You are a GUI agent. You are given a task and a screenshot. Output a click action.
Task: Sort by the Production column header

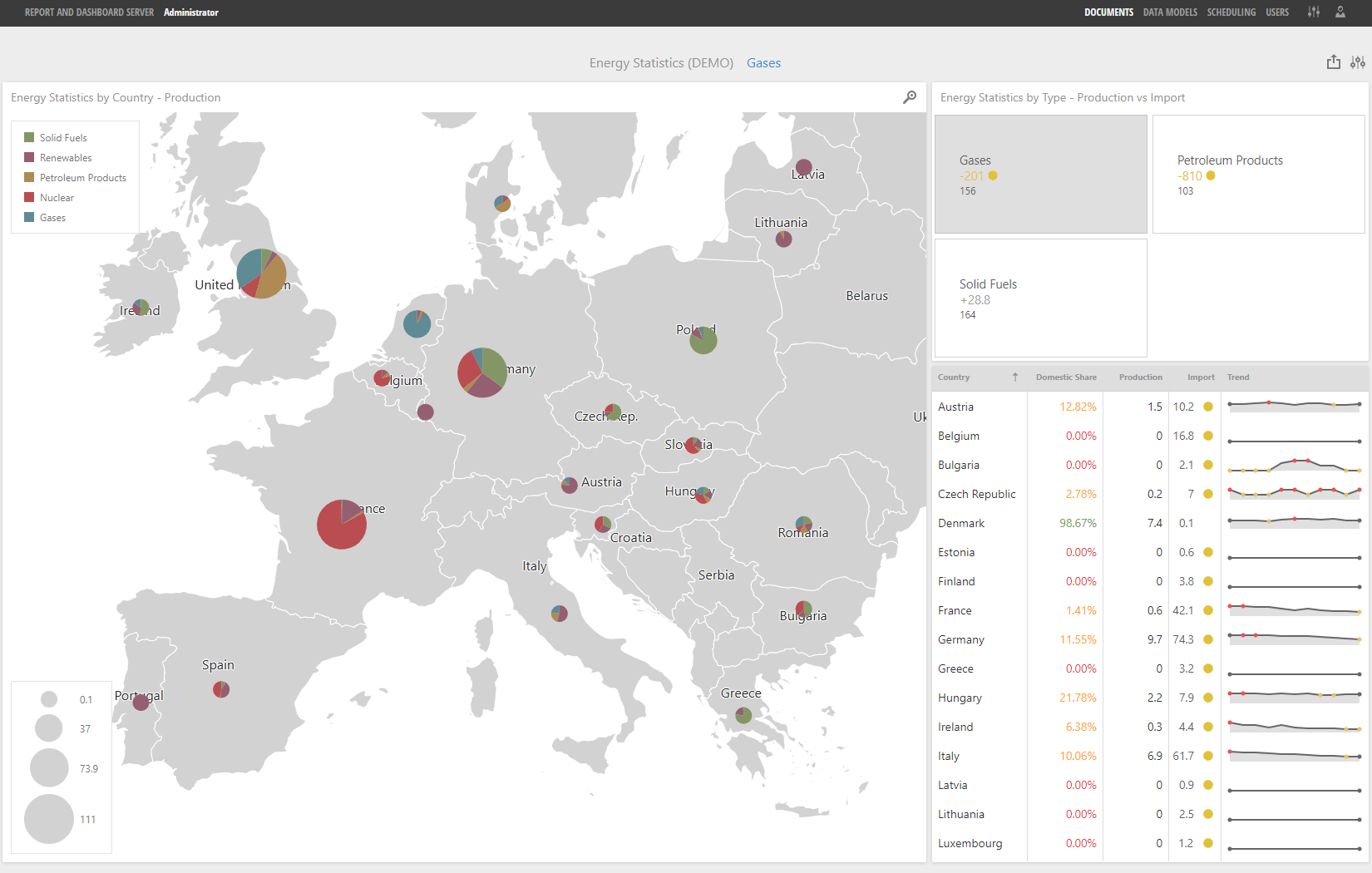tap(1140, 377)
